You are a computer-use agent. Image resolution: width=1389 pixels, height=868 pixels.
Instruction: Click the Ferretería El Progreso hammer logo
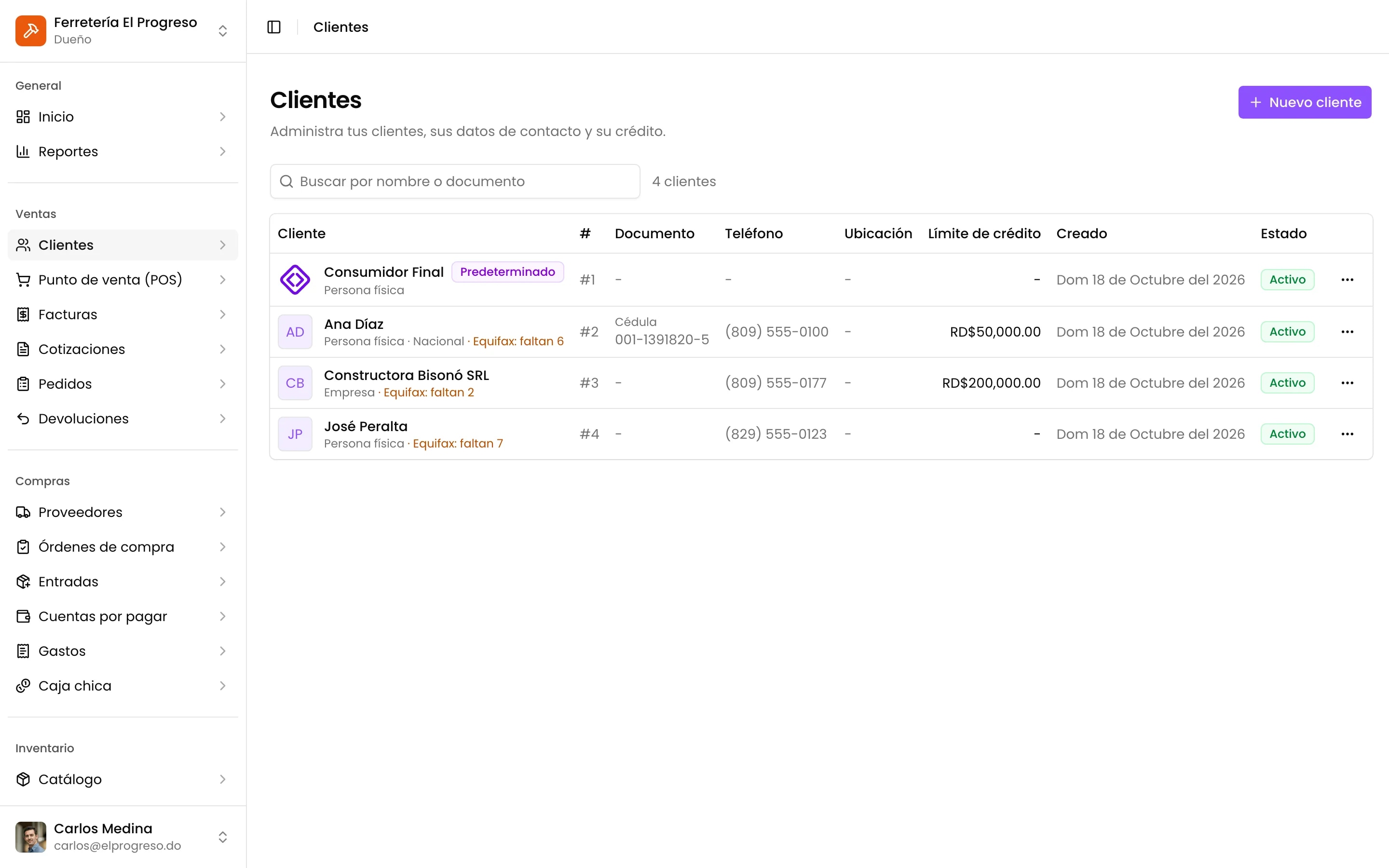point(30,30)
